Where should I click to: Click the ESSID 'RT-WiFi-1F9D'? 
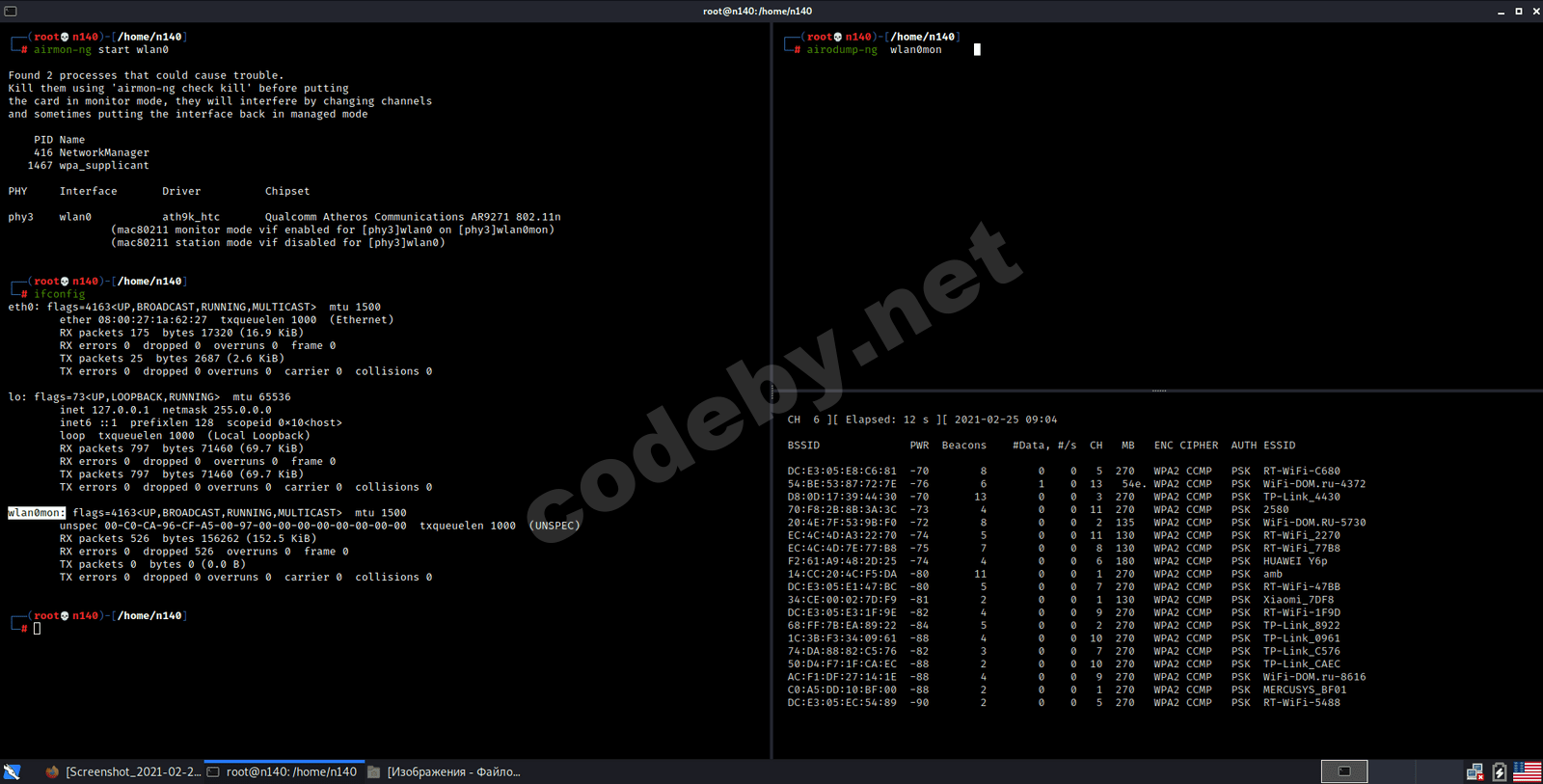tap(1302, 612)
